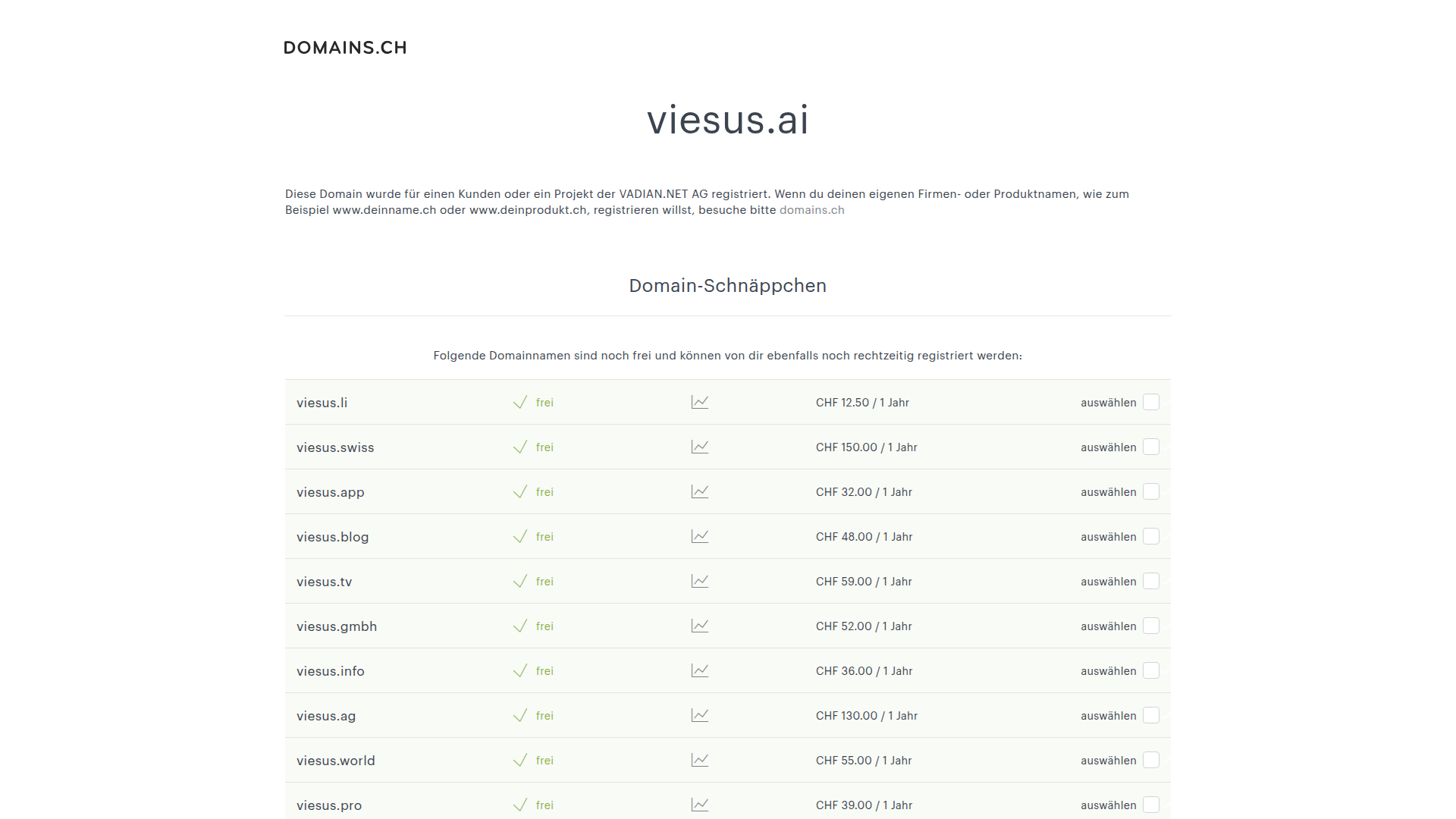Click the viesus.pro domain name
This screenshot has width=1456, height=819.
pyautogui.click(x=329, y=805)
